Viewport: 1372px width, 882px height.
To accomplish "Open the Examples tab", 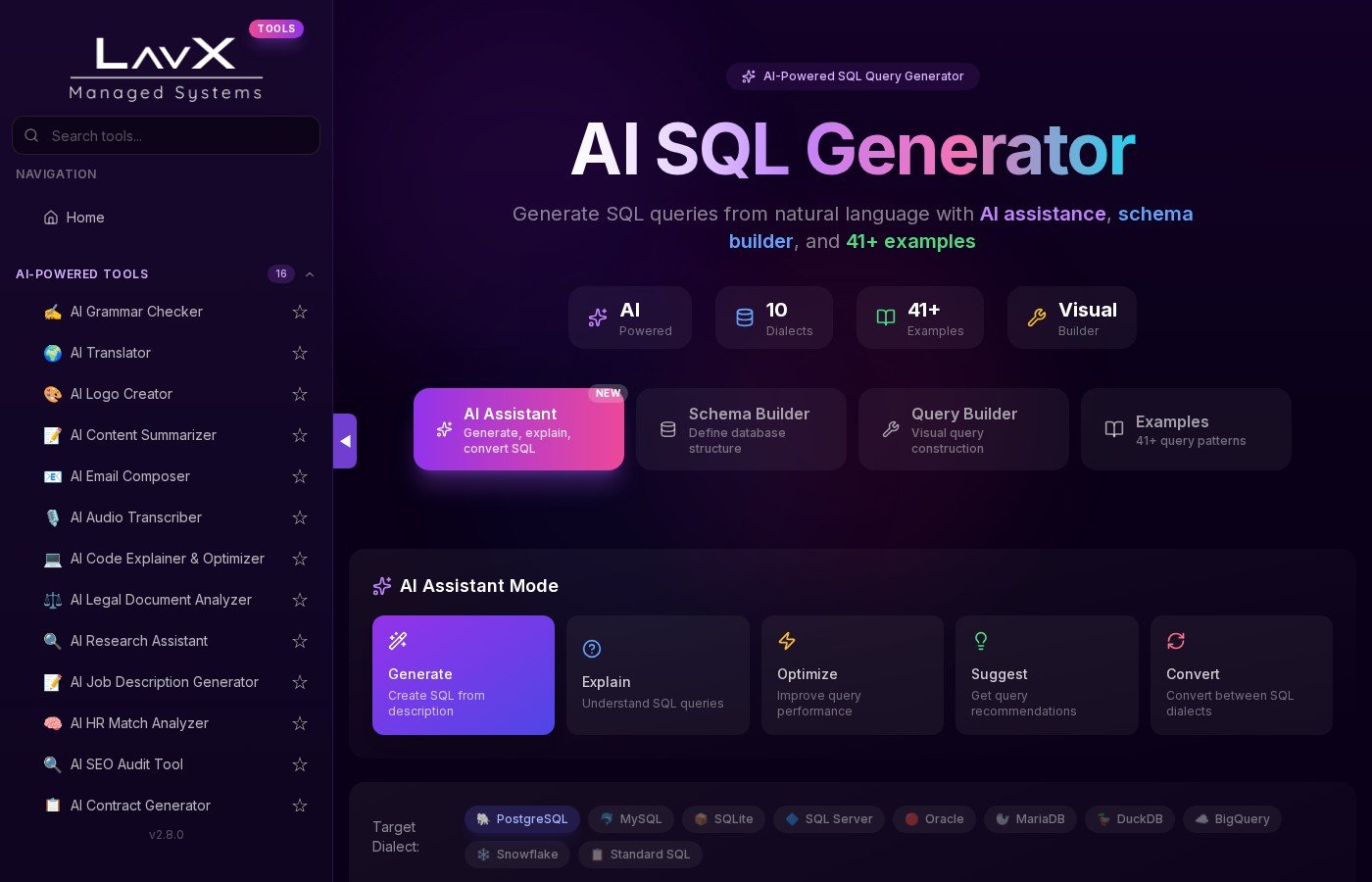I will 1186,429.
